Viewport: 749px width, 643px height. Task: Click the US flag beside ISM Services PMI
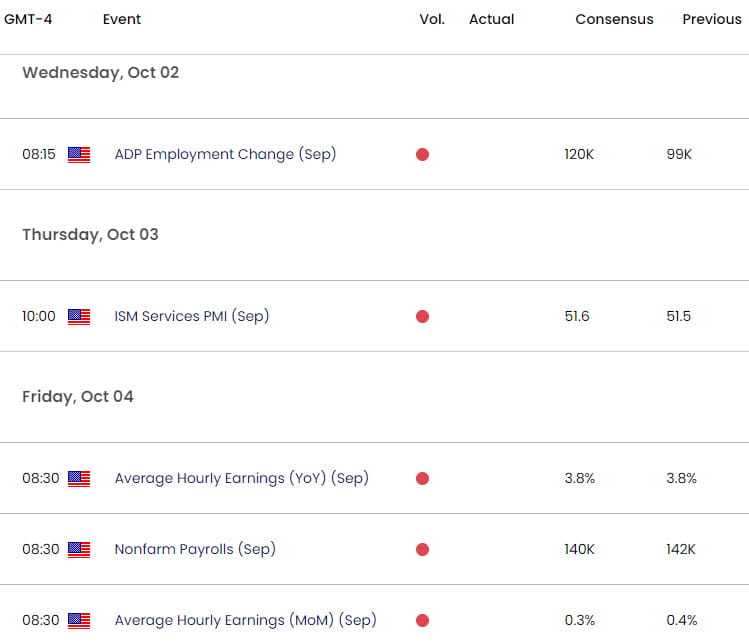pyautogui.click(x=79, y=317)
